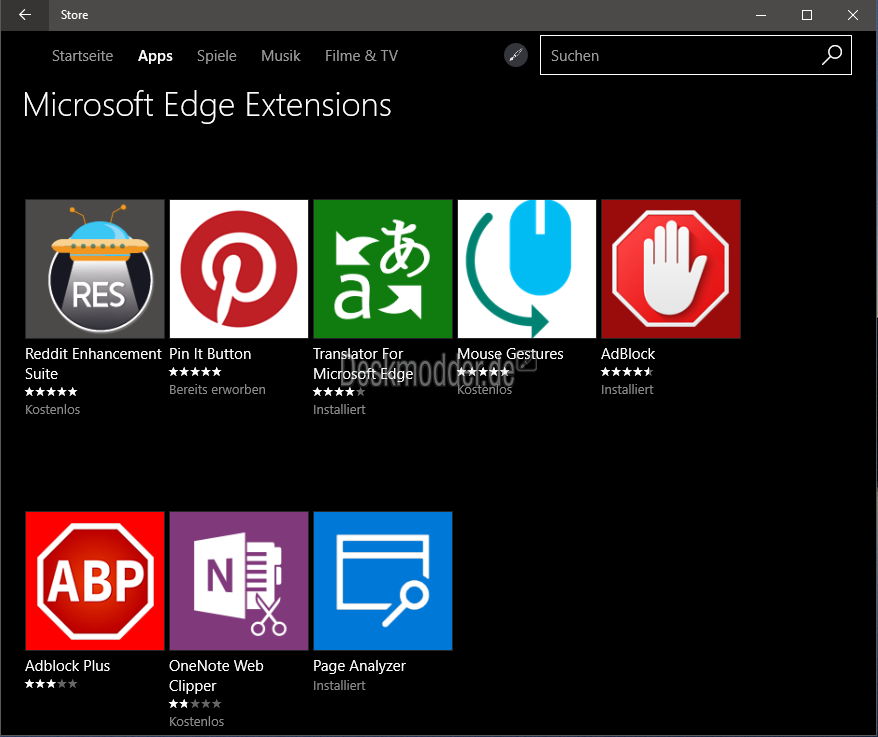The height and width of the screenshot is (737, 878).
Task: Open the 'AdBlock' title link
Action: [x=628, y=354]
